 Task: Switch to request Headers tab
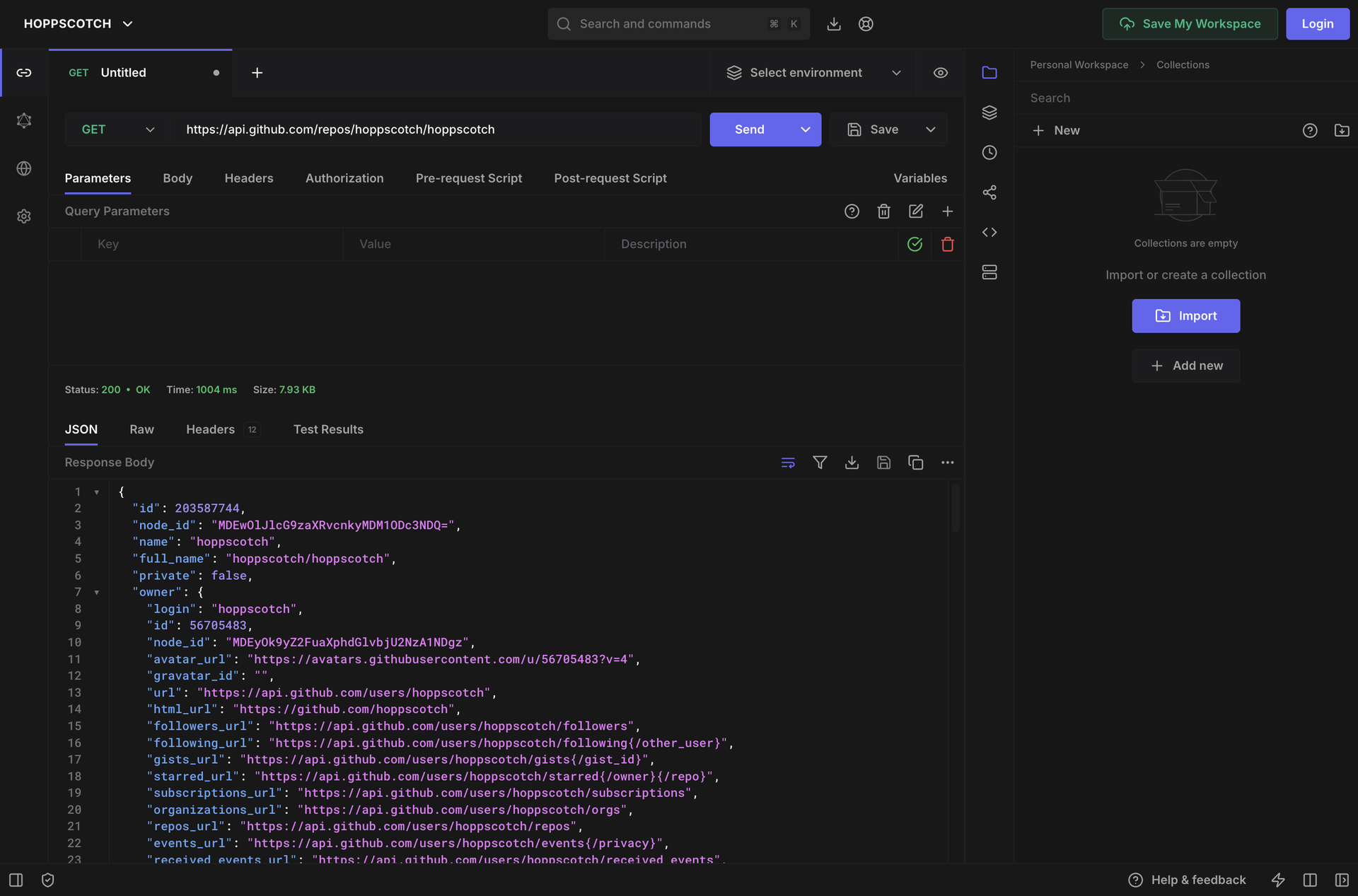coord(249,178)
